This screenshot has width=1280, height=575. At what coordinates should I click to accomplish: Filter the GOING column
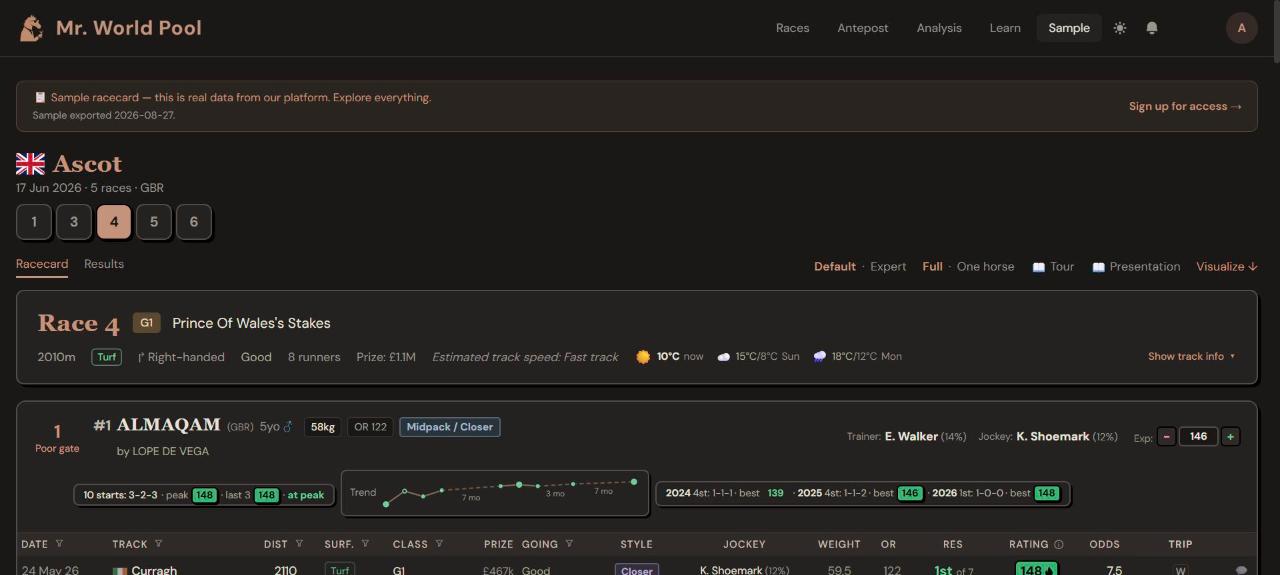point(569,544)
